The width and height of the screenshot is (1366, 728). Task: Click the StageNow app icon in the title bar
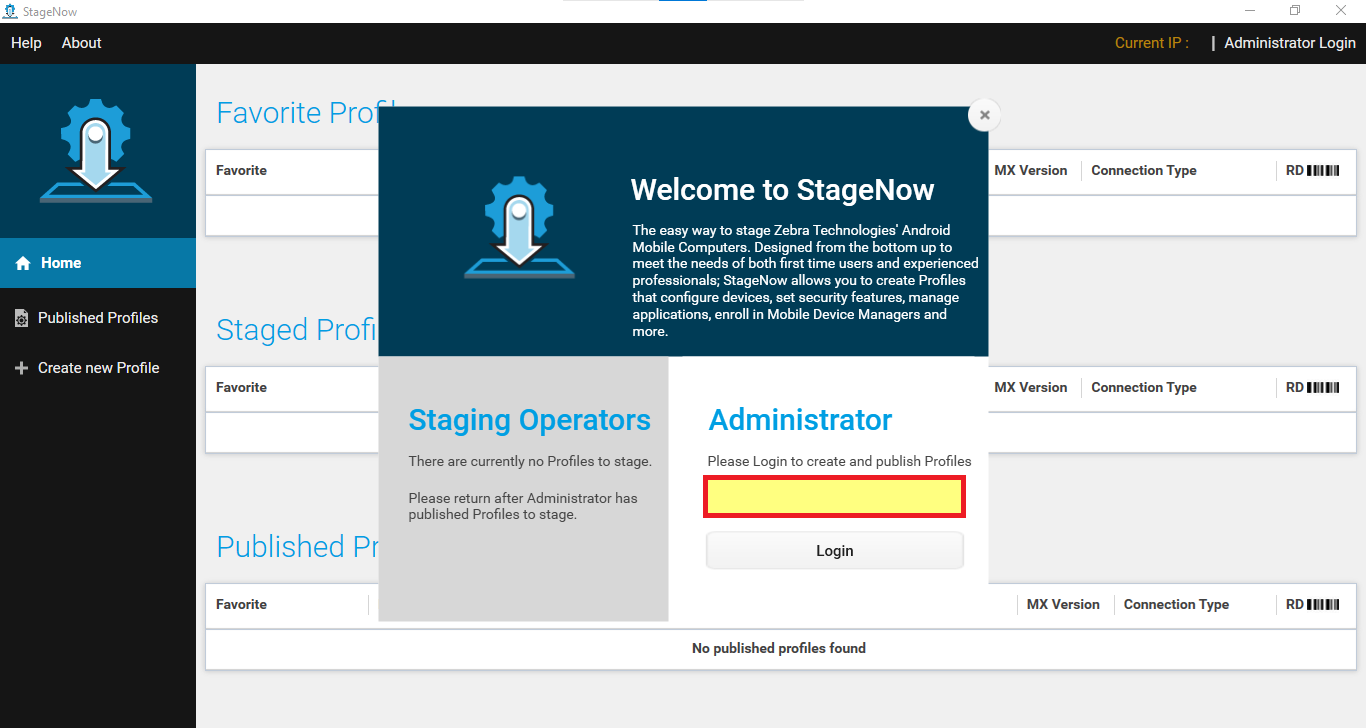pos(11,11)
